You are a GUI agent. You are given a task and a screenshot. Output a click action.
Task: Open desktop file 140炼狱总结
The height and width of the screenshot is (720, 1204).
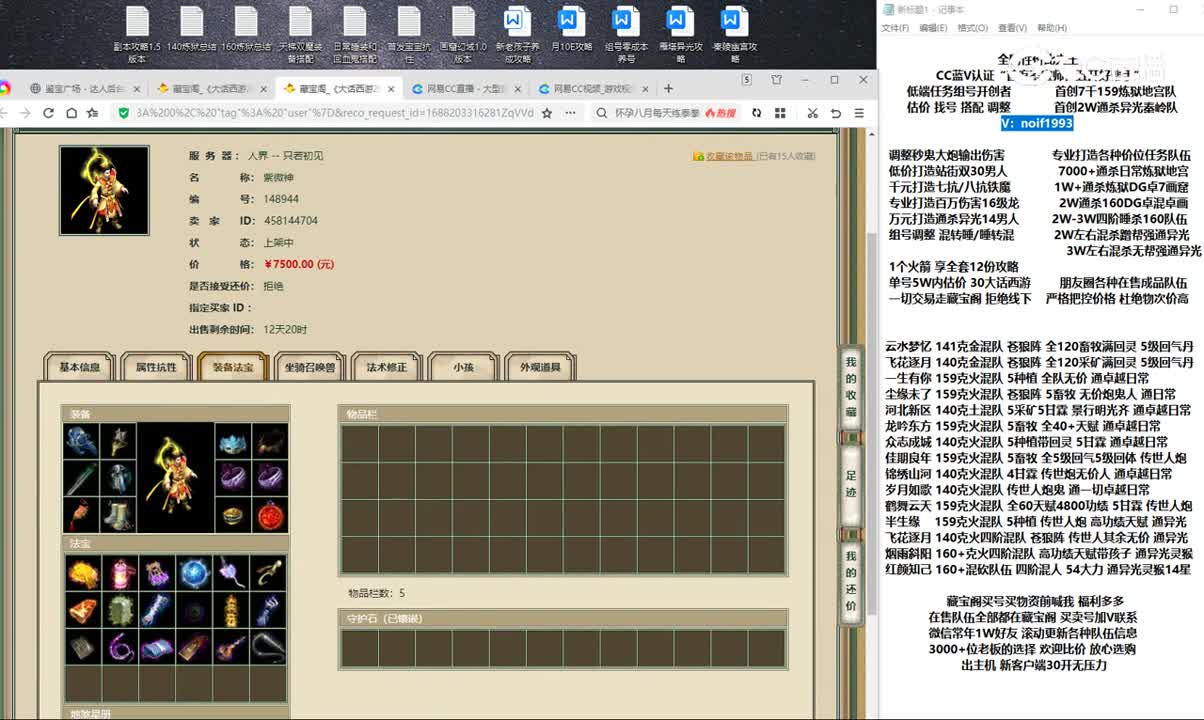tap(191, 29)
